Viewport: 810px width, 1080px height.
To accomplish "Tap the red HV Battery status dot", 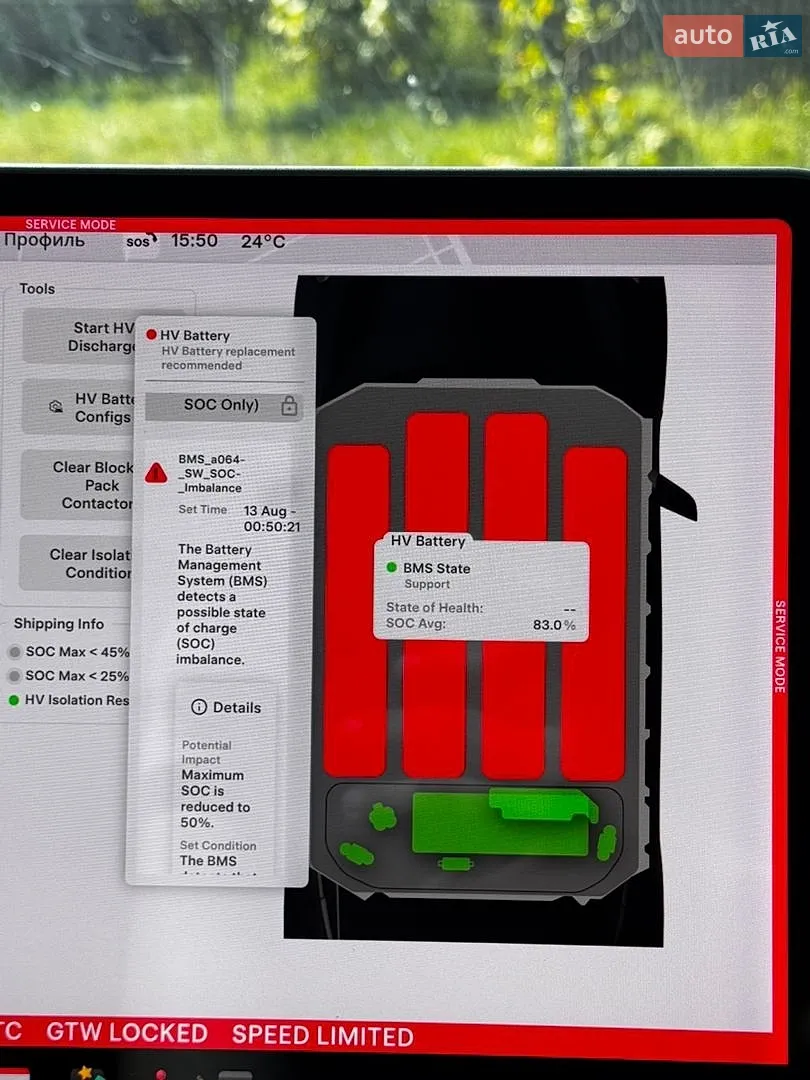I will pos(151,335).
